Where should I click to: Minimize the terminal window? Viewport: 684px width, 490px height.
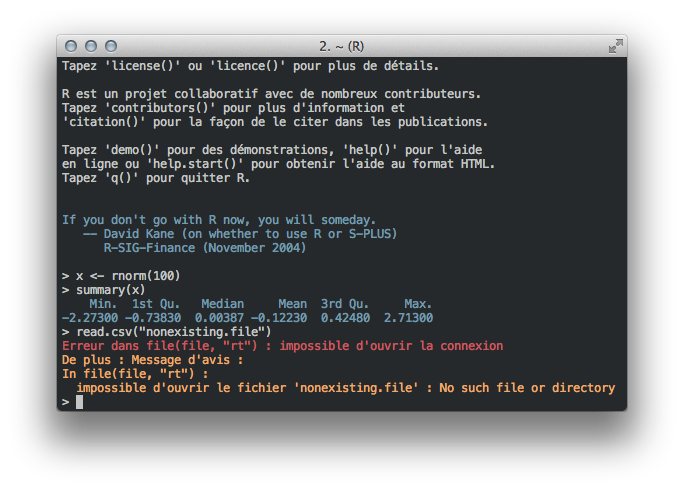pyautogui.click(x=91, y=46)
